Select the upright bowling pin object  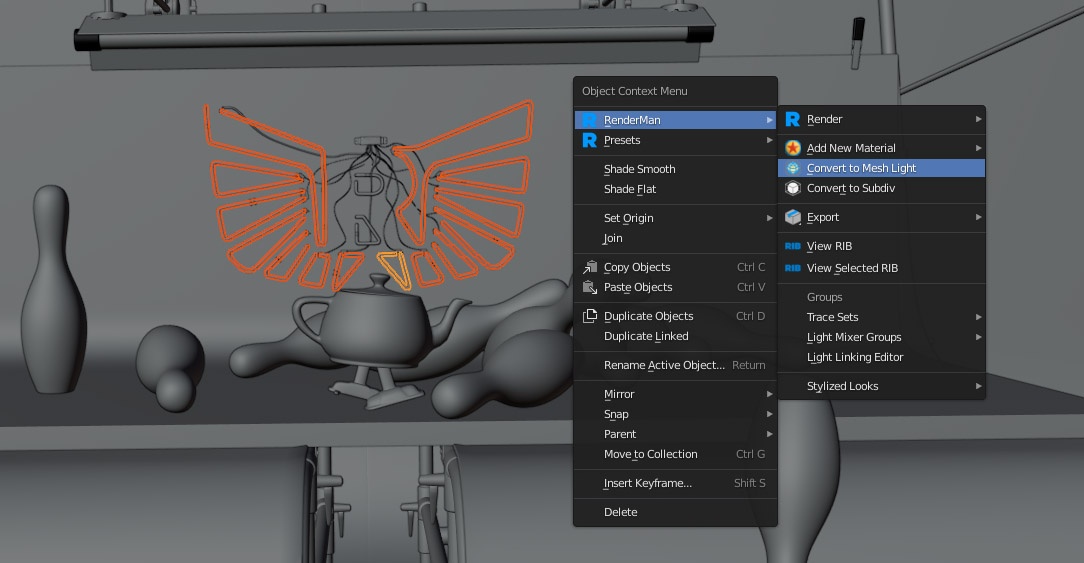coord(53,290)
